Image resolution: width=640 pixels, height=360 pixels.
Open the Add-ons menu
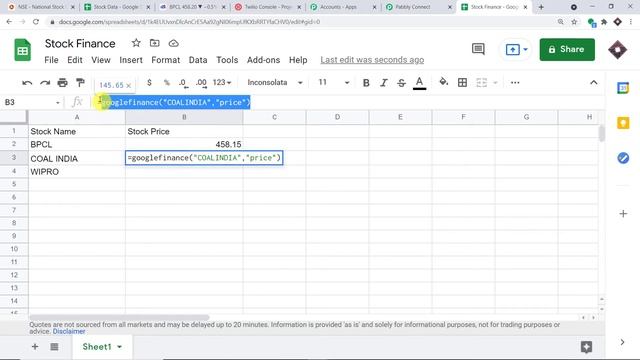(x=263, y=60)
